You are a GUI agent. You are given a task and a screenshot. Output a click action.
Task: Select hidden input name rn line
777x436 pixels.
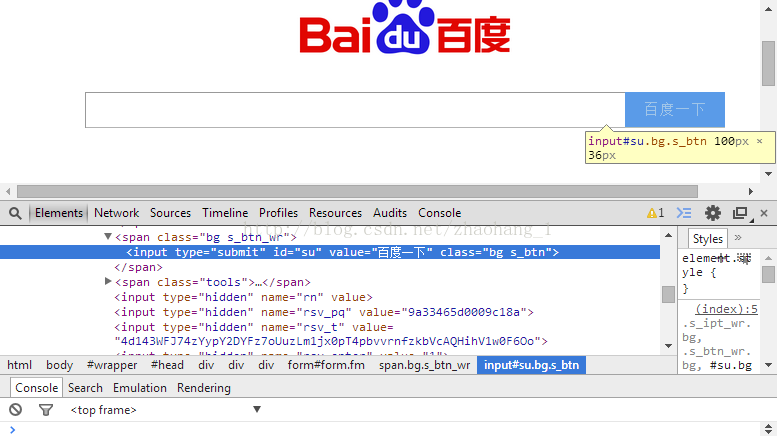coord(243,297)
